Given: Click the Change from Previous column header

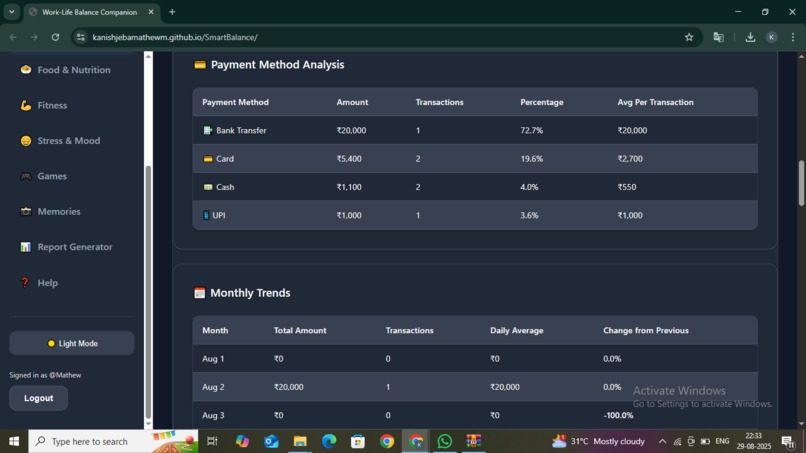Looking at the screenshot, I should tap(646, 330).
